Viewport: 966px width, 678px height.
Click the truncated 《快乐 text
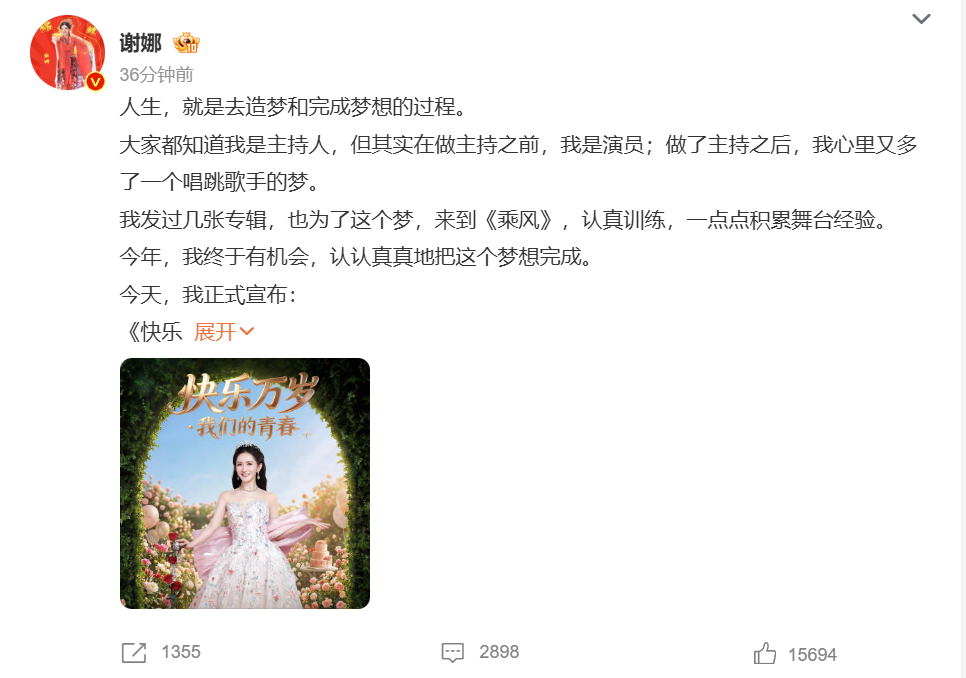152,332
